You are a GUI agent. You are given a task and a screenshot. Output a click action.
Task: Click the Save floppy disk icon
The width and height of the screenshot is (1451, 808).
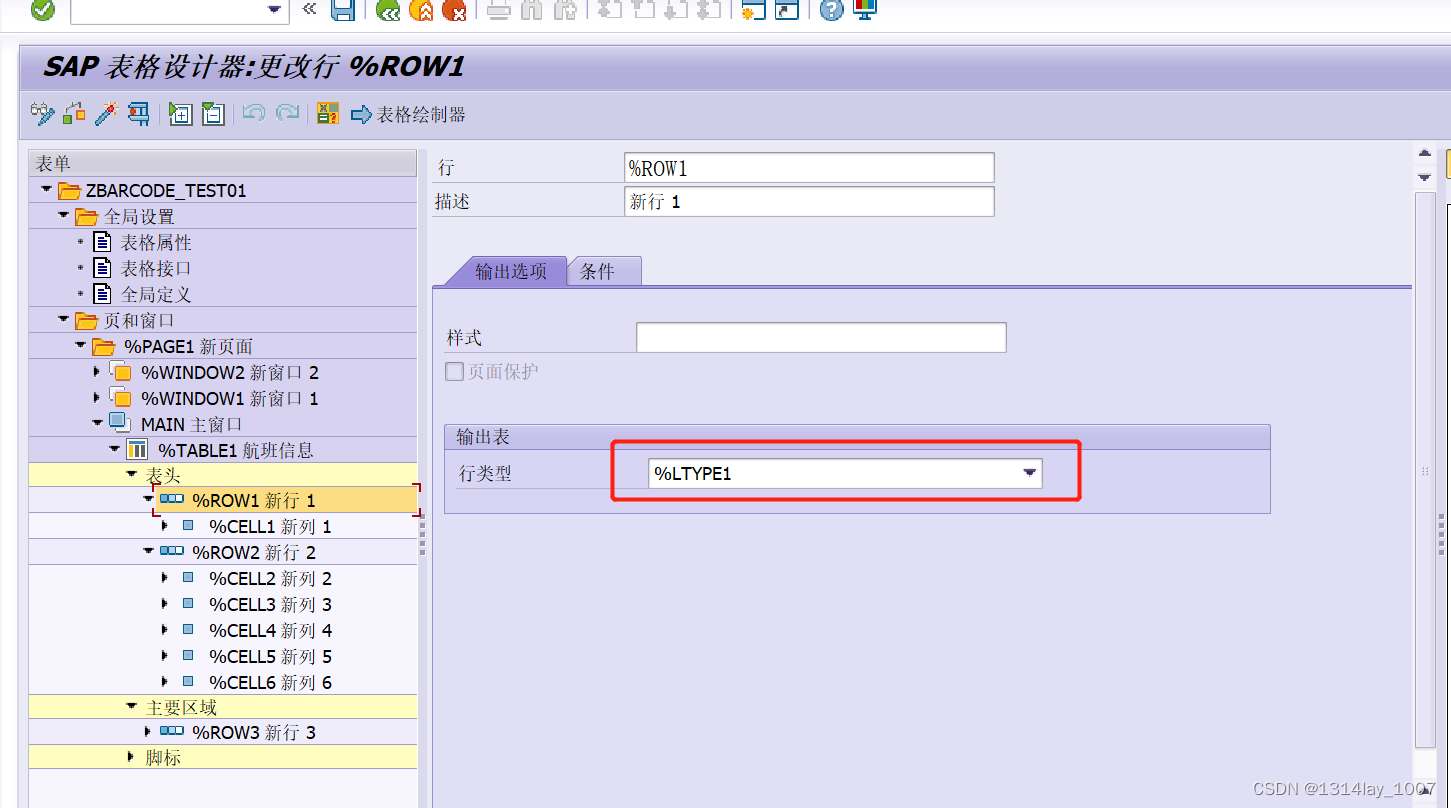(343, 10)
